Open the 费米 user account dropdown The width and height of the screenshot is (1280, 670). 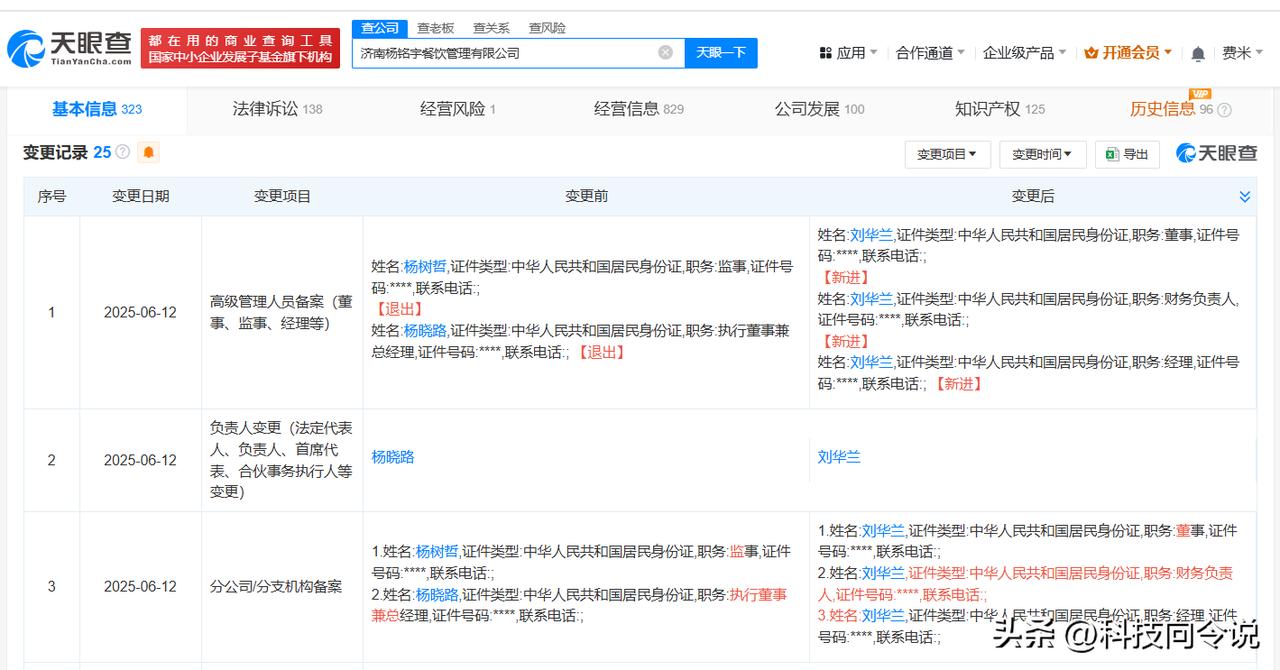click(1242, 53)
